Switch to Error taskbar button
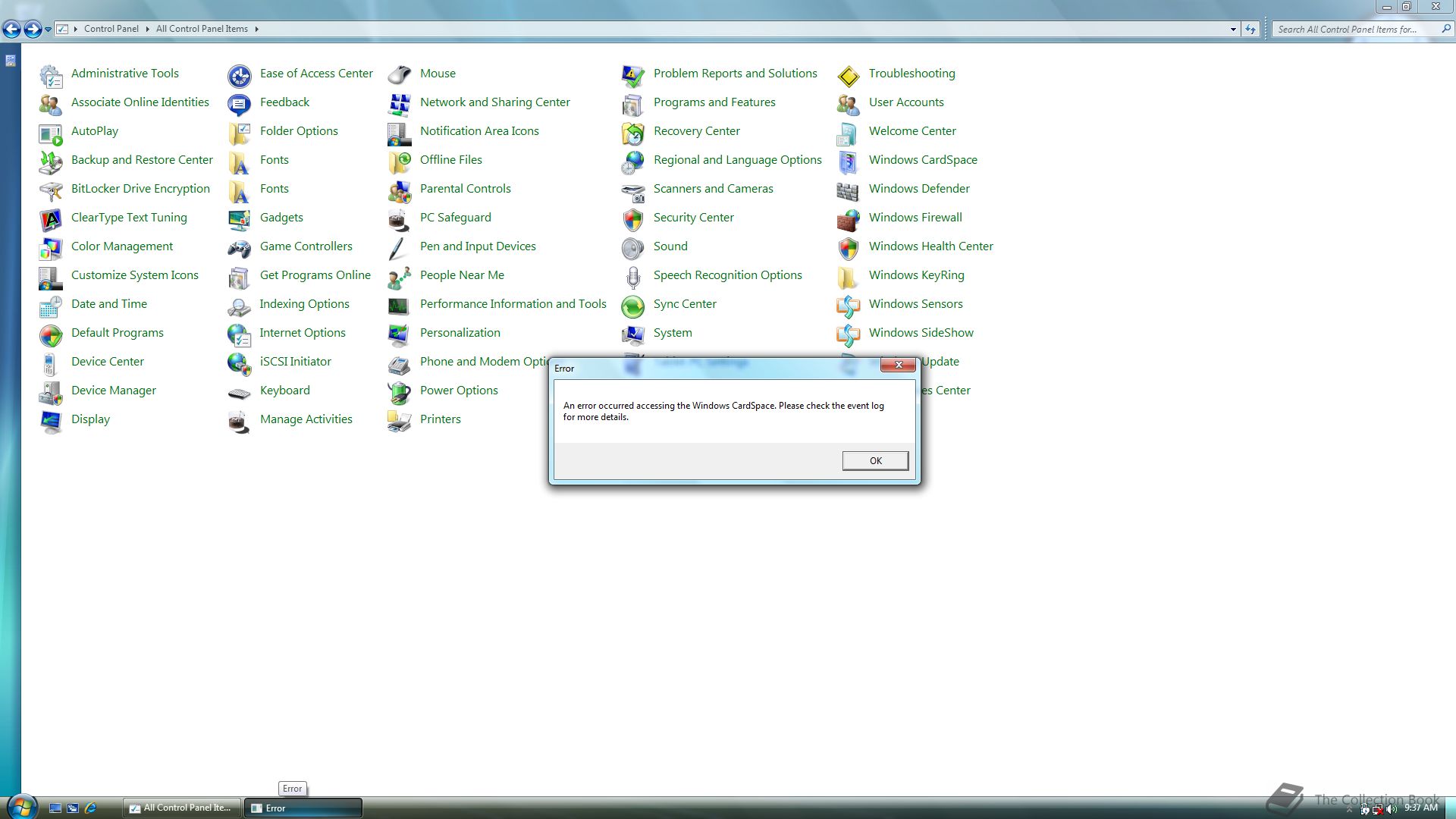This screenshot has width=1456, height=819. pos(303,808)
